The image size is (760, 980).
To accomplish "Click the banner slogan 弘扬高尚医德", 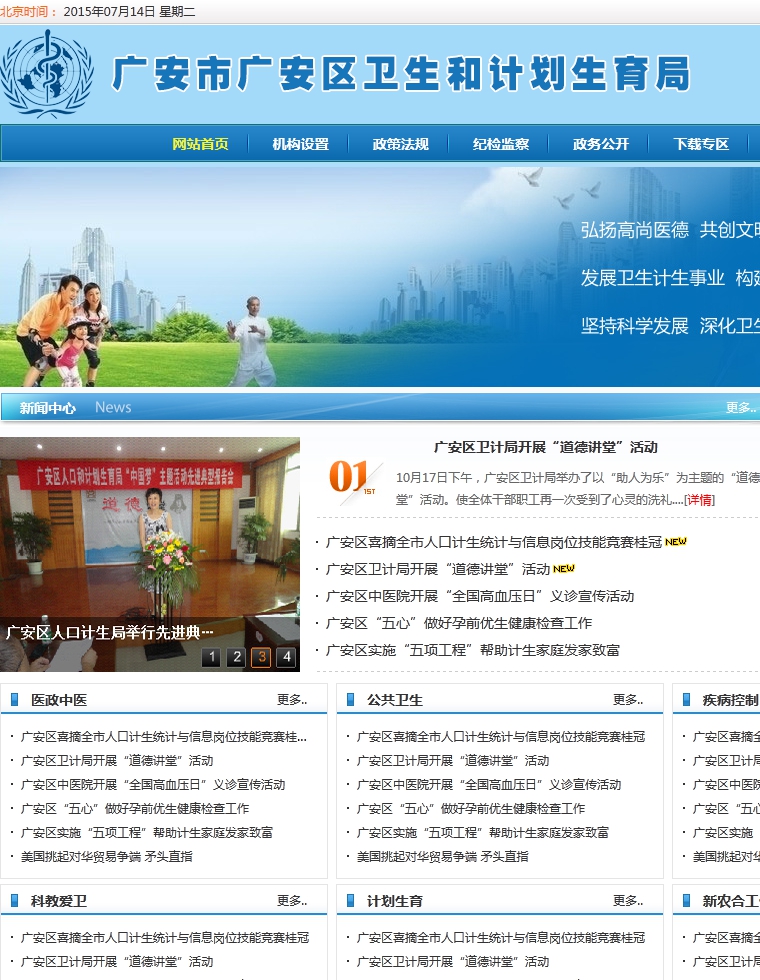I will click(634, 229).
